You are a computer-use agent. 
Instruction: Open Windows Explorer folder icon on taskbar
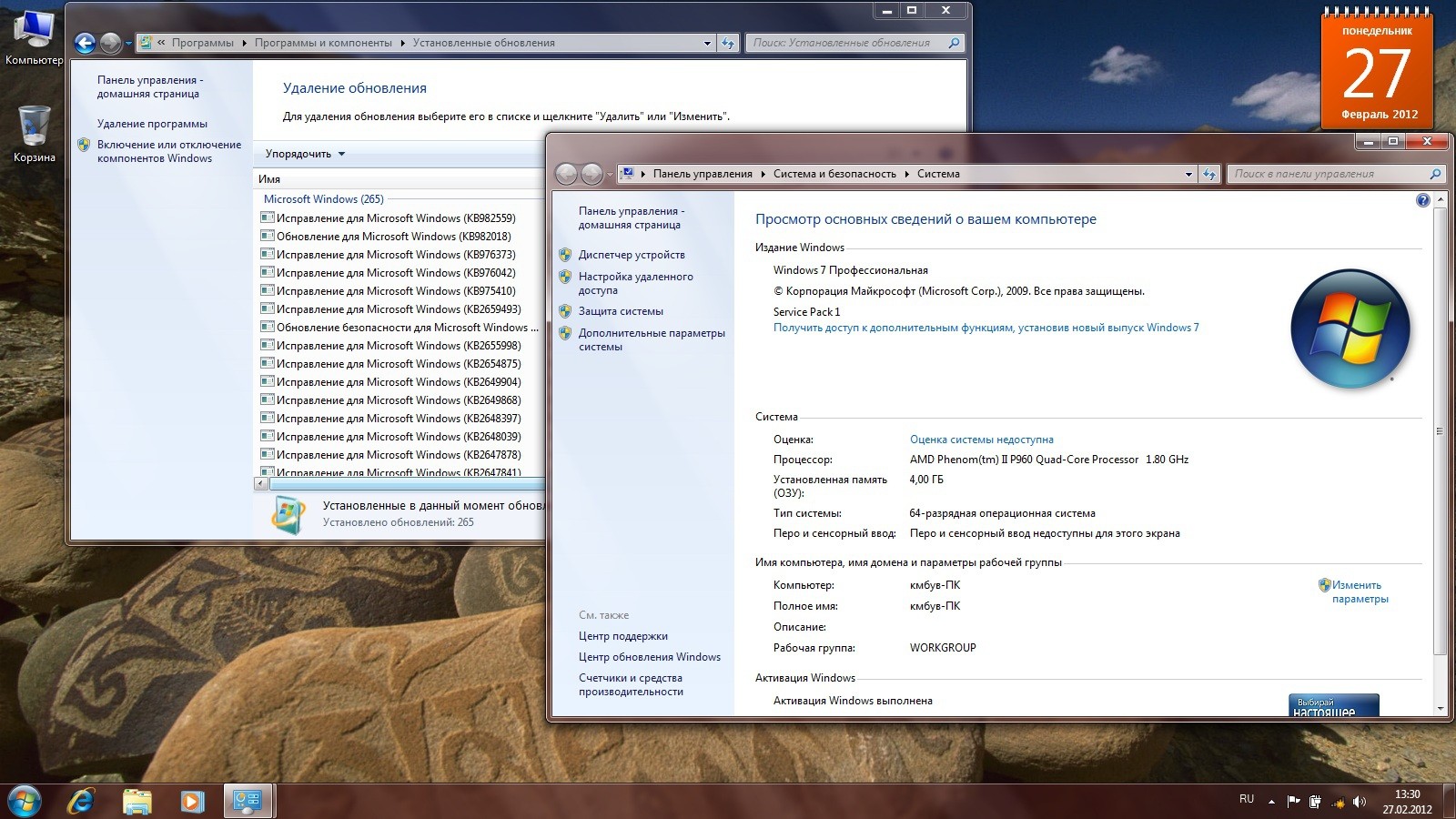point(136,801)
